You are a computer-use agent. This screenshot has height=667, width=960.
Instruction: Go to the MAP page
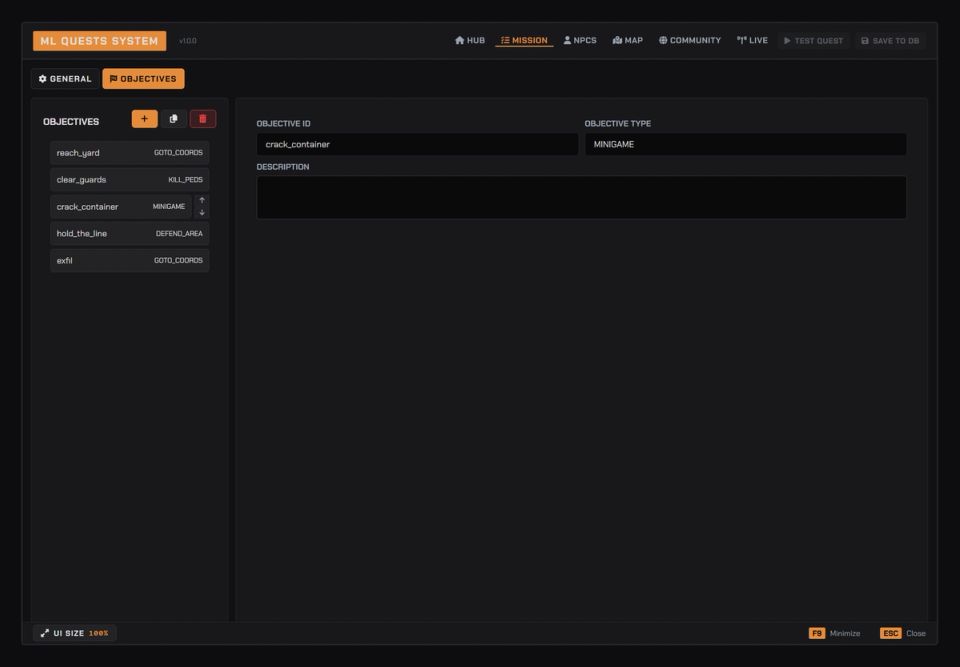pos(628,40)
